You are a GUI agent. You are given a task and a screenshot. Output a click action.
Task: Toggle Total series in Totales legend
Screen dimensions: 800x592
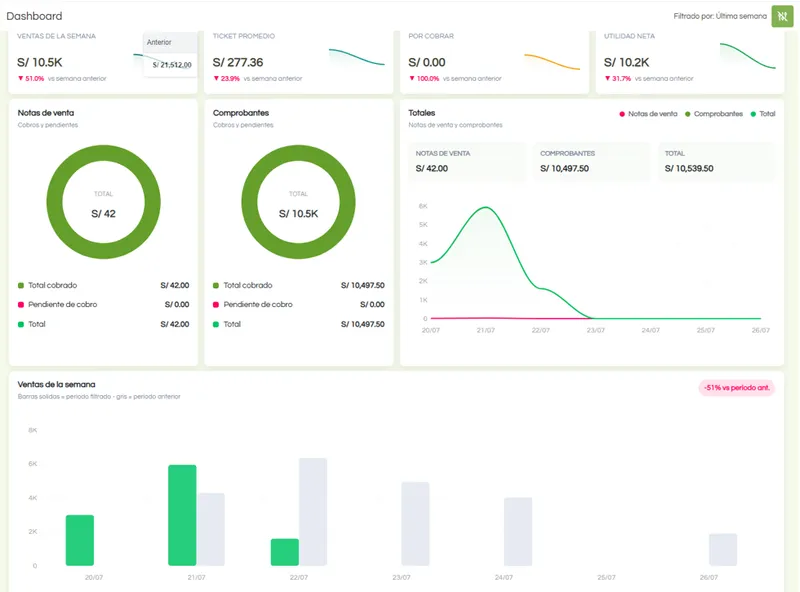763,114
